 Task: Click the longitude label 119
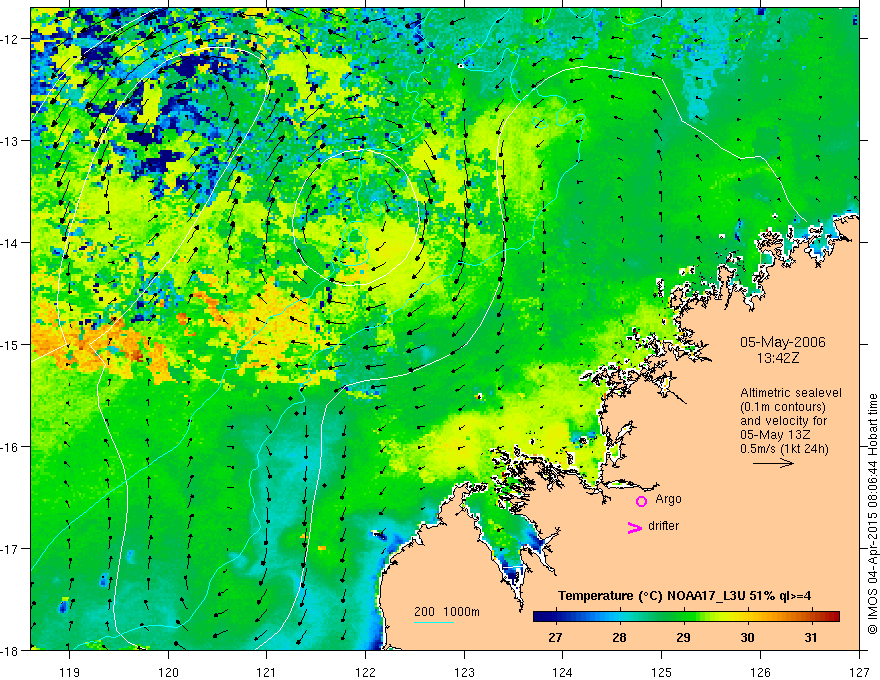[x=70, y=672]
